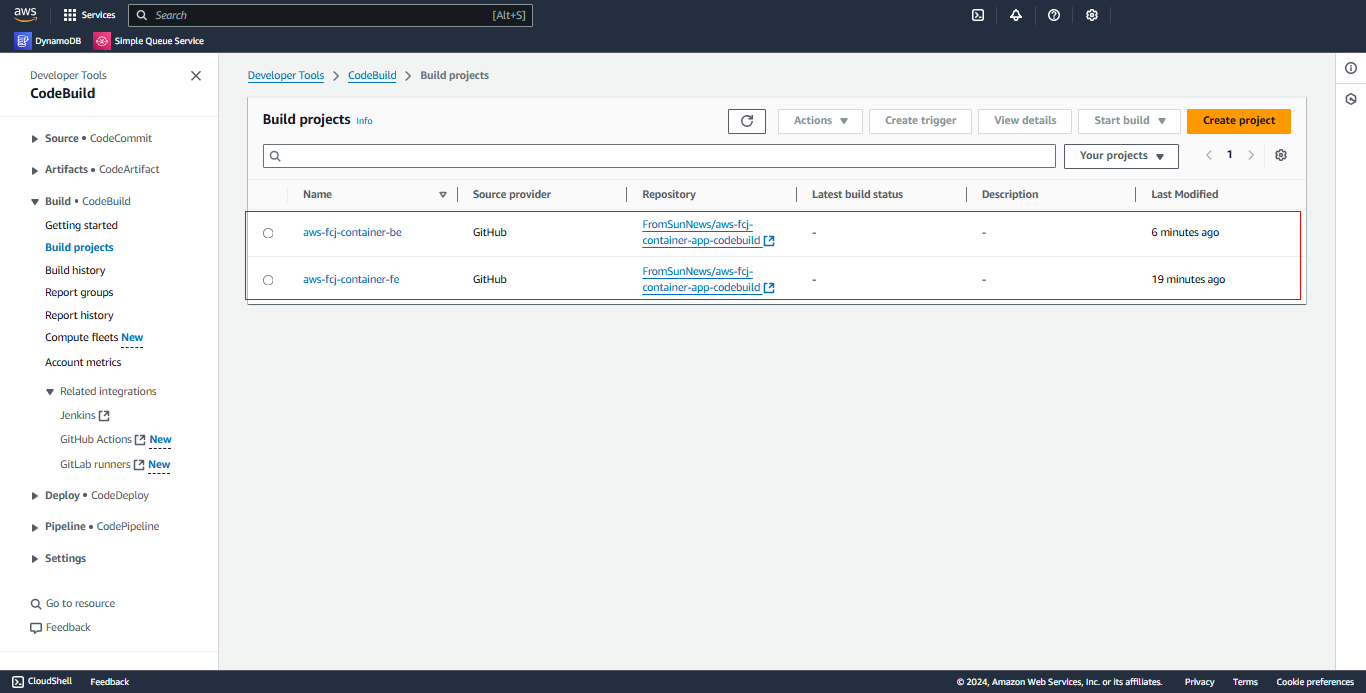
Task: Open footer Feedback link
Action: [110, 682]
